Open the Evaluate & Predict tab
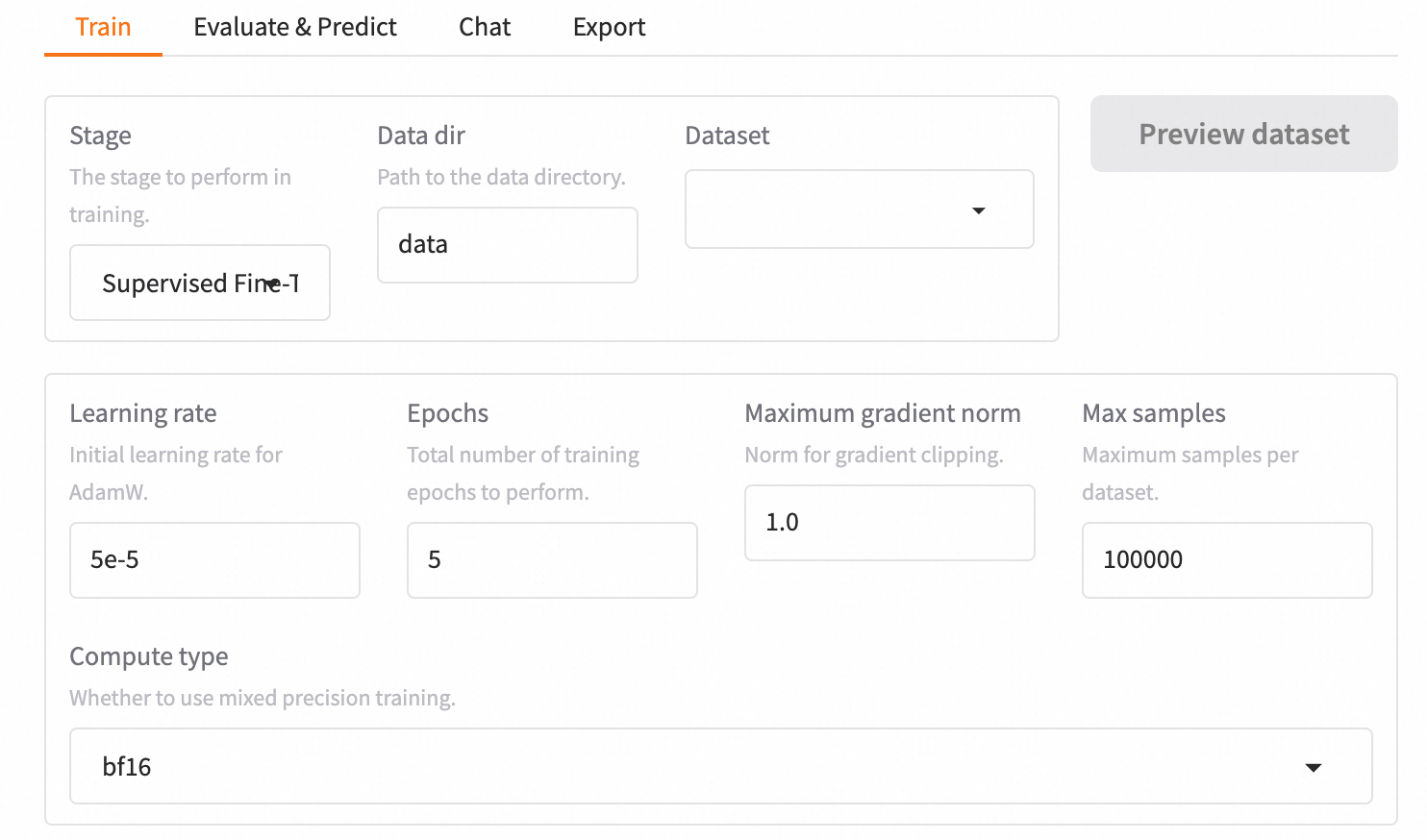Image resolution: width=1427 pixels, height=840 pixels. click(294, 27)
